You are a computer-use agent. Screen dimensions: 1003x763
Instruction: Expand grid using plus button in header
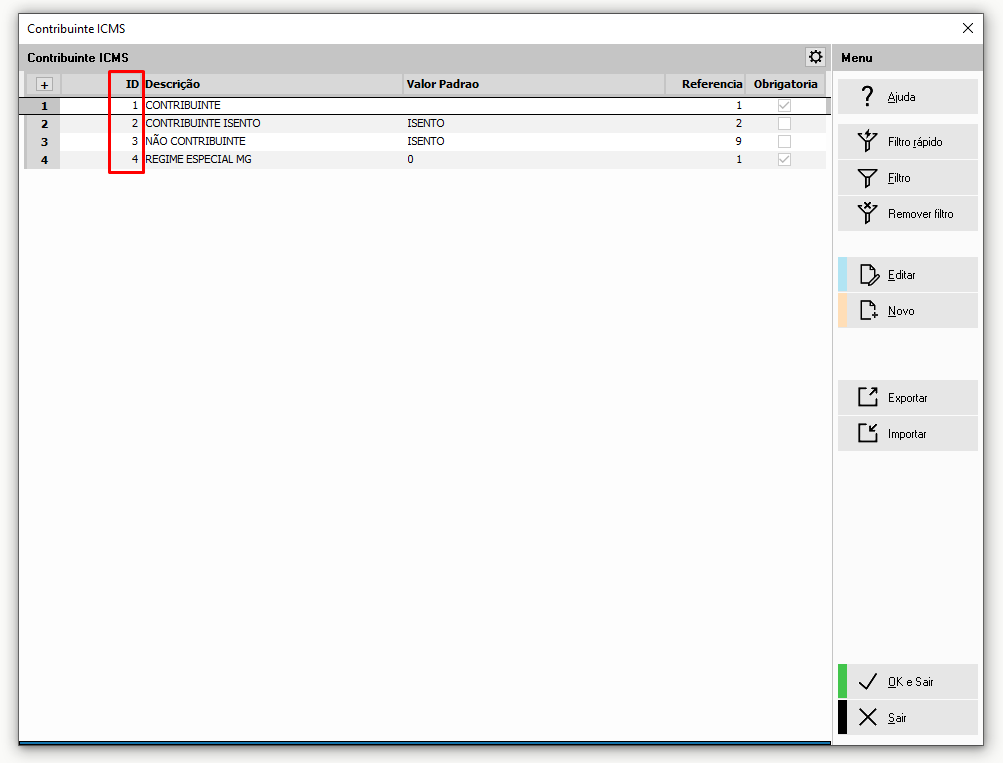(x=44, y=85)
